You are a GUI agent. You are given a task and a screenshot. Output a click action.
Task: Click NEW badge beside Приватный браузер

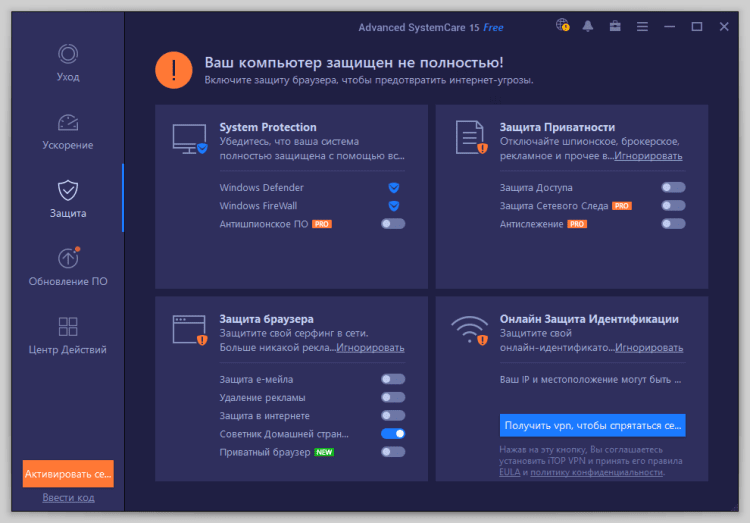tap(324, 452)
